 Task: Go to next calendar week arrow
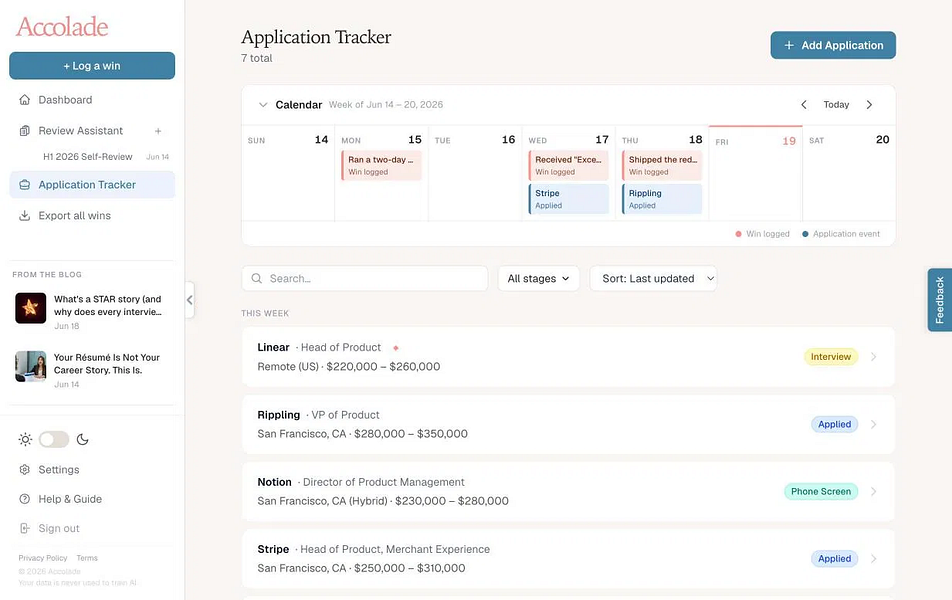tap(869, 104)
